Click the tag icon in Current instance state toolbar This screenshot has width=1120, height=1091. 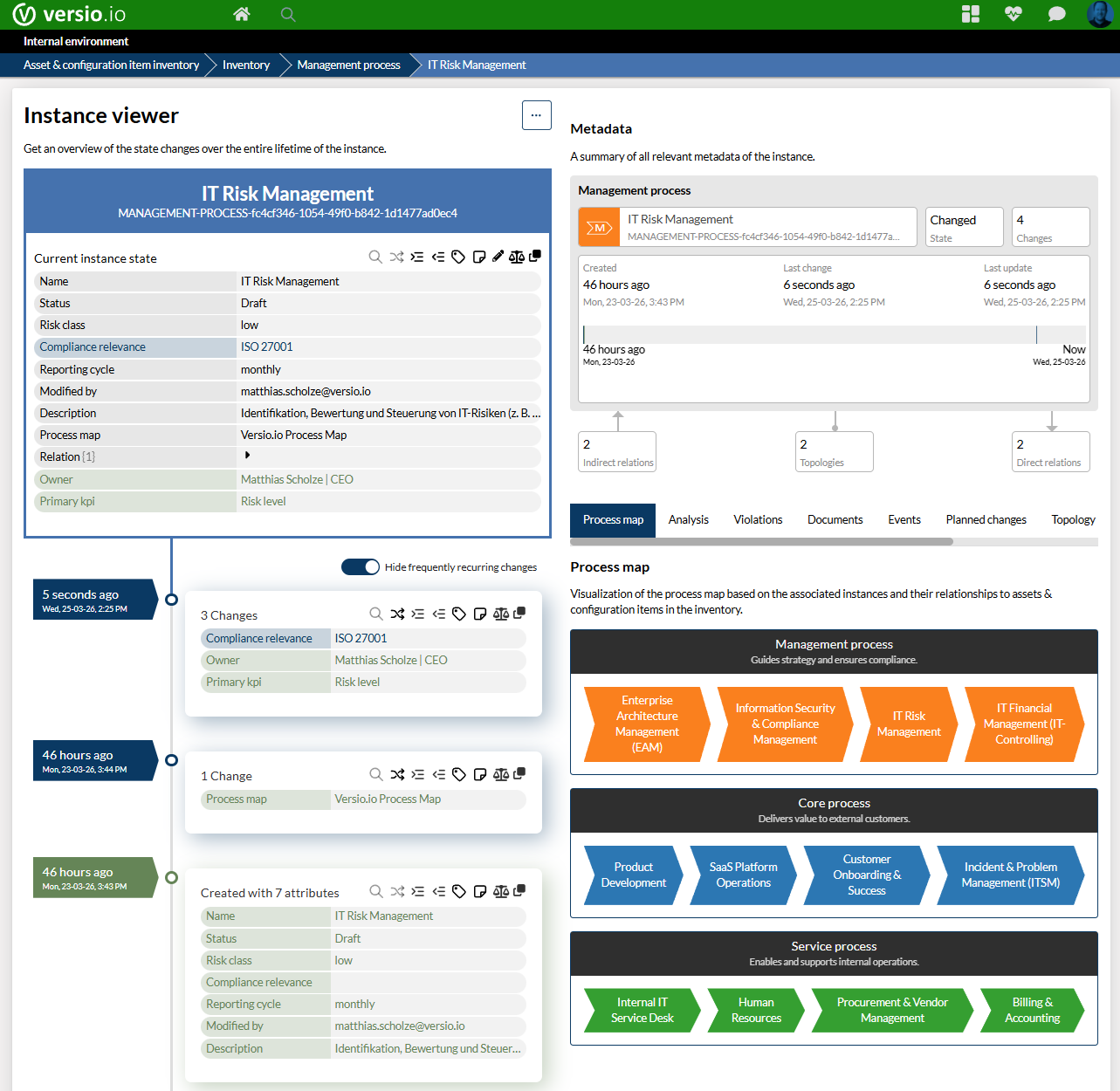458,257
